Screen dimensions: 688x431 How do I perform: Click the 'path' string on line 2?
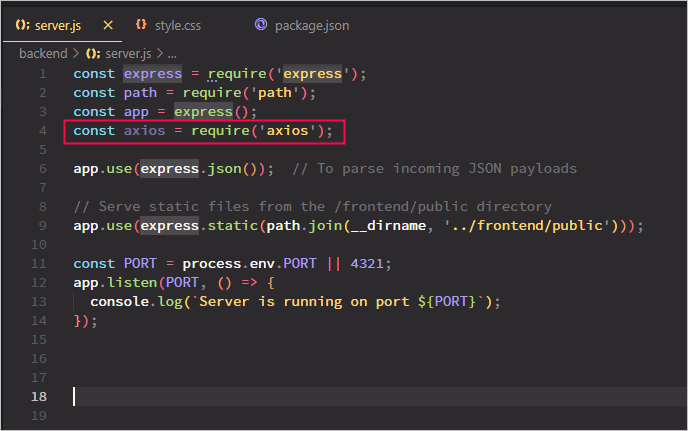[x=275, y=93]
